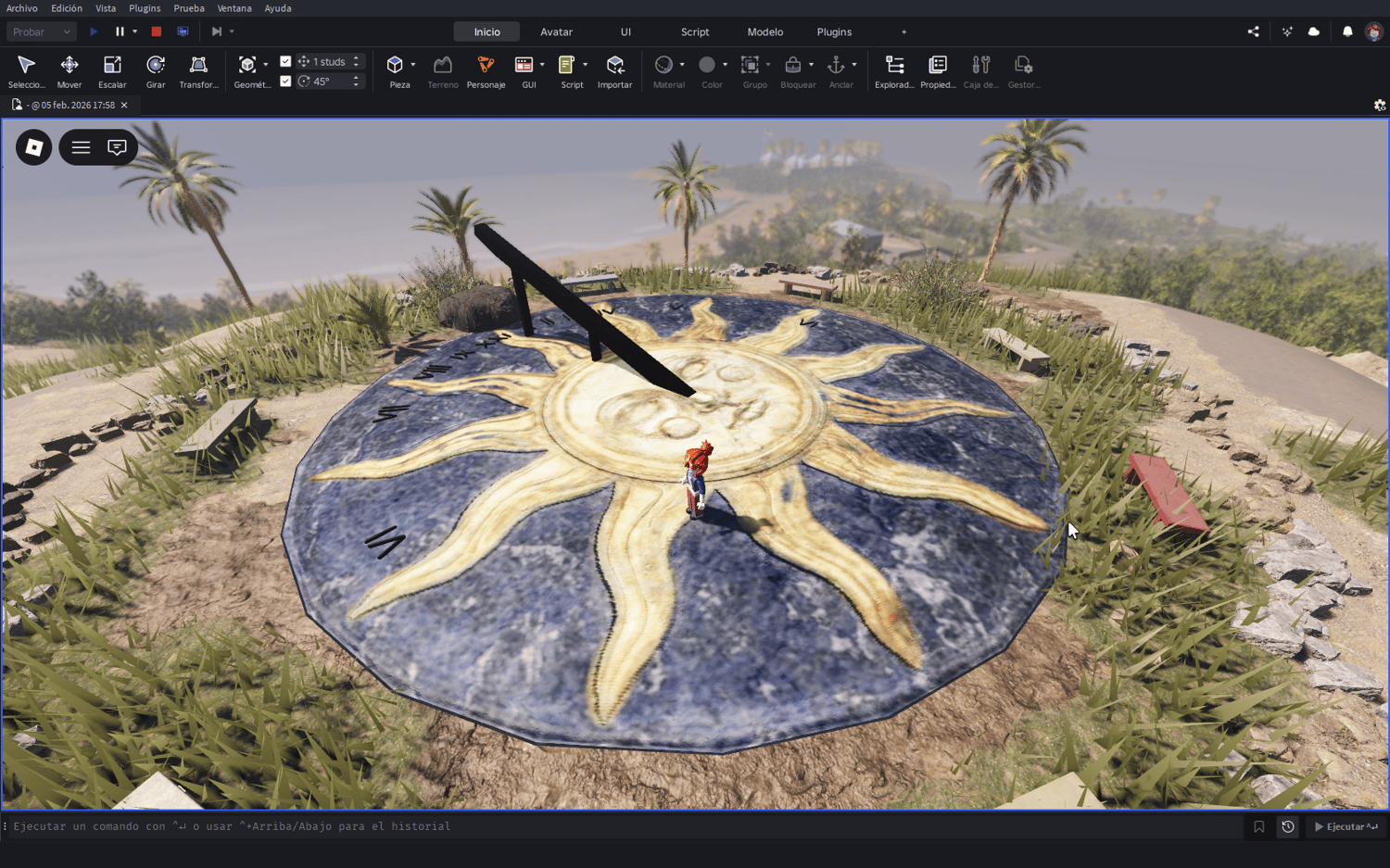Image resolution: width=1390 pixels, height=868 pixels.
Task: Pause the running playtest
Action: 120,31
